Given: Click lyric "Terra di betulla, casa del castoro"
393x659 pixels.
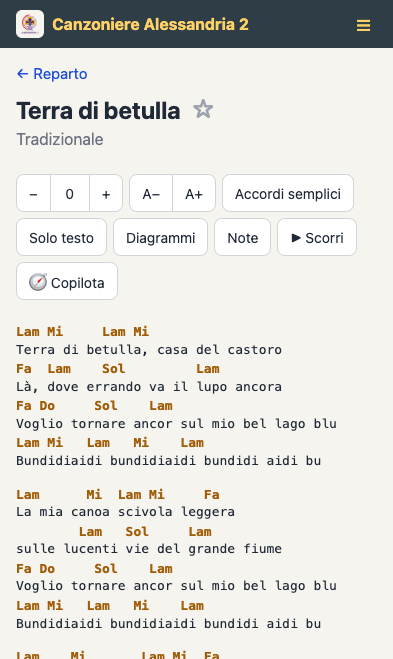Looking at the screenshot, I should (149, 350).
